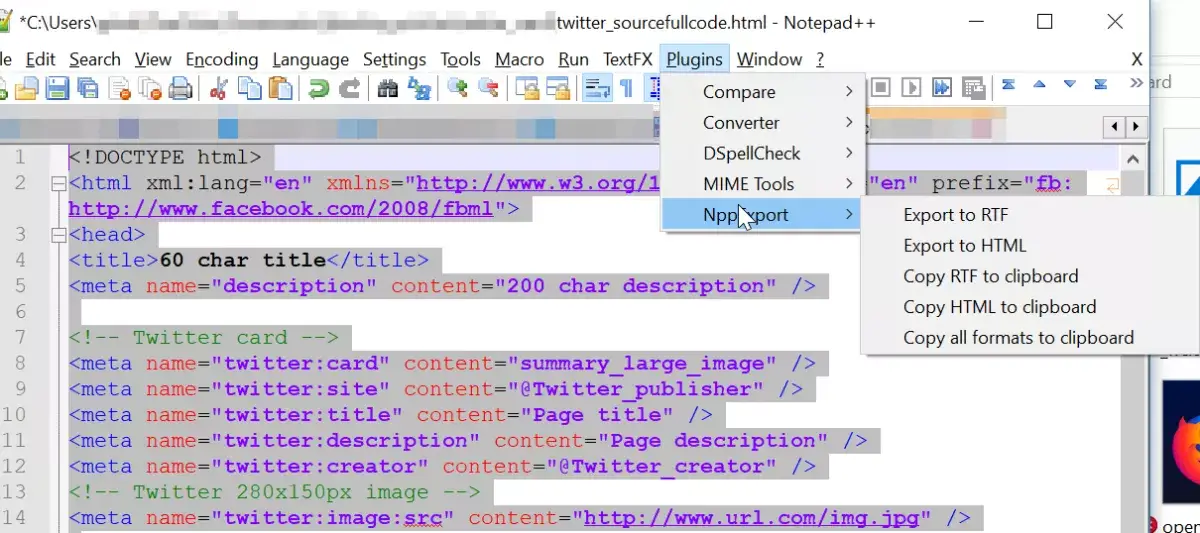Close the current file via toolbar icon
The height and width of the screenshot is (533, 1200).
click(x=119, y=89)
